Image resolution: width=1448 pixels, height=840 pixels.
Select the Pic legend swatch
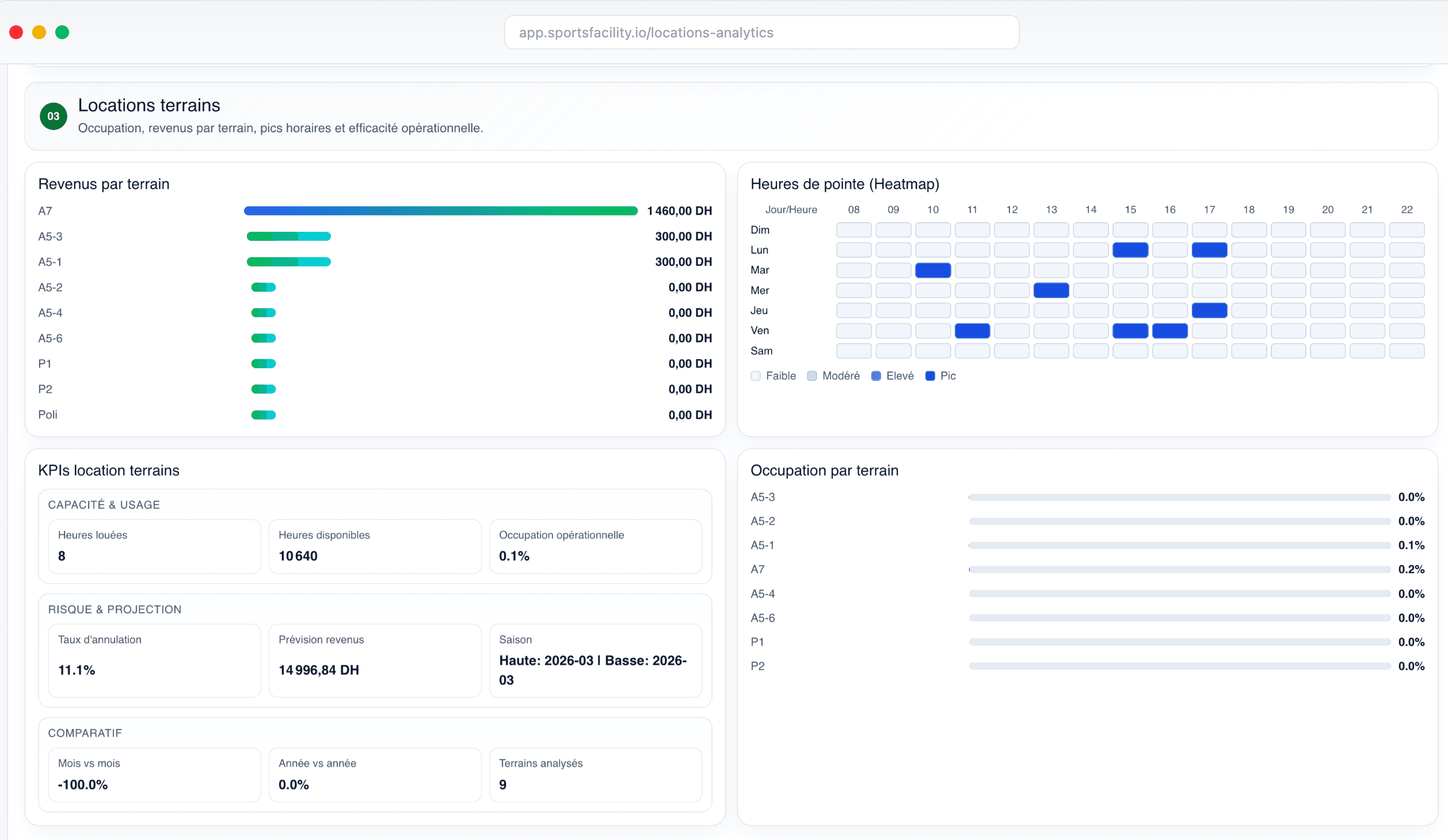[x=931, y=376]
